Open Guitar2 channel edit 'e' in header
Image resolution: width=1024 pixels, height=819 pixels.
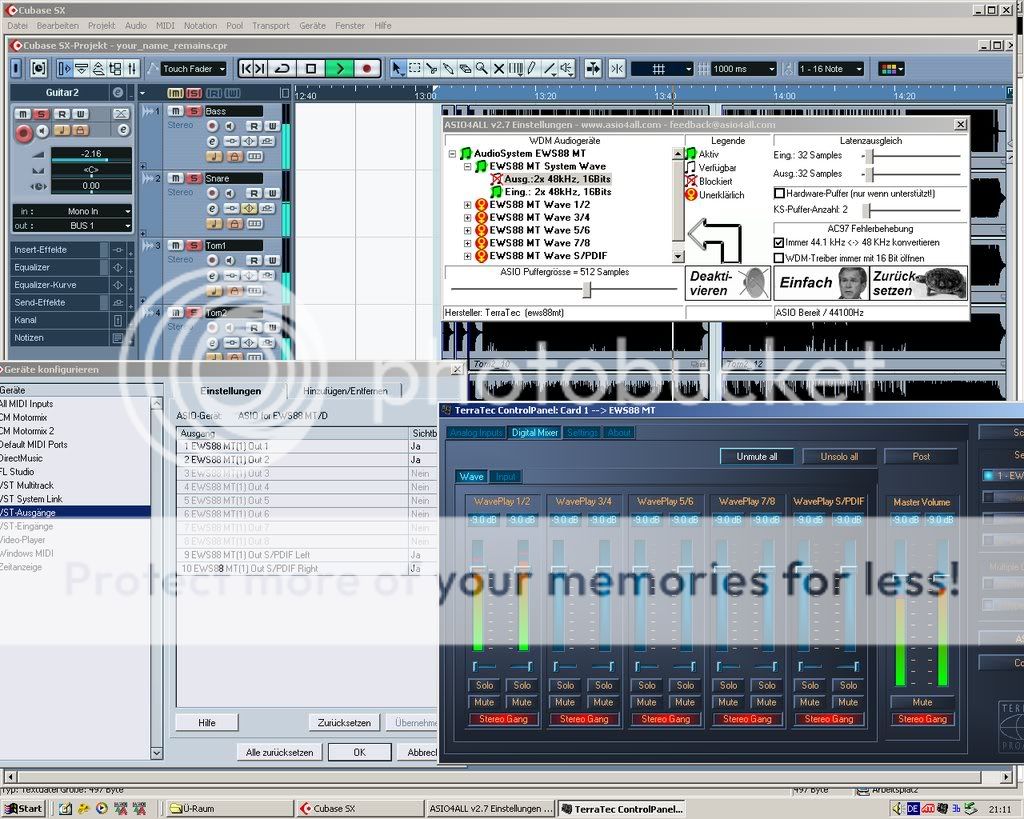118,93
